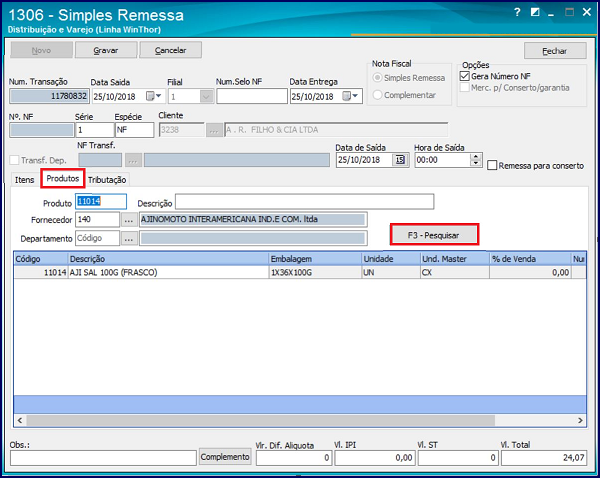Open the help question mark icon

pos(517,13)
